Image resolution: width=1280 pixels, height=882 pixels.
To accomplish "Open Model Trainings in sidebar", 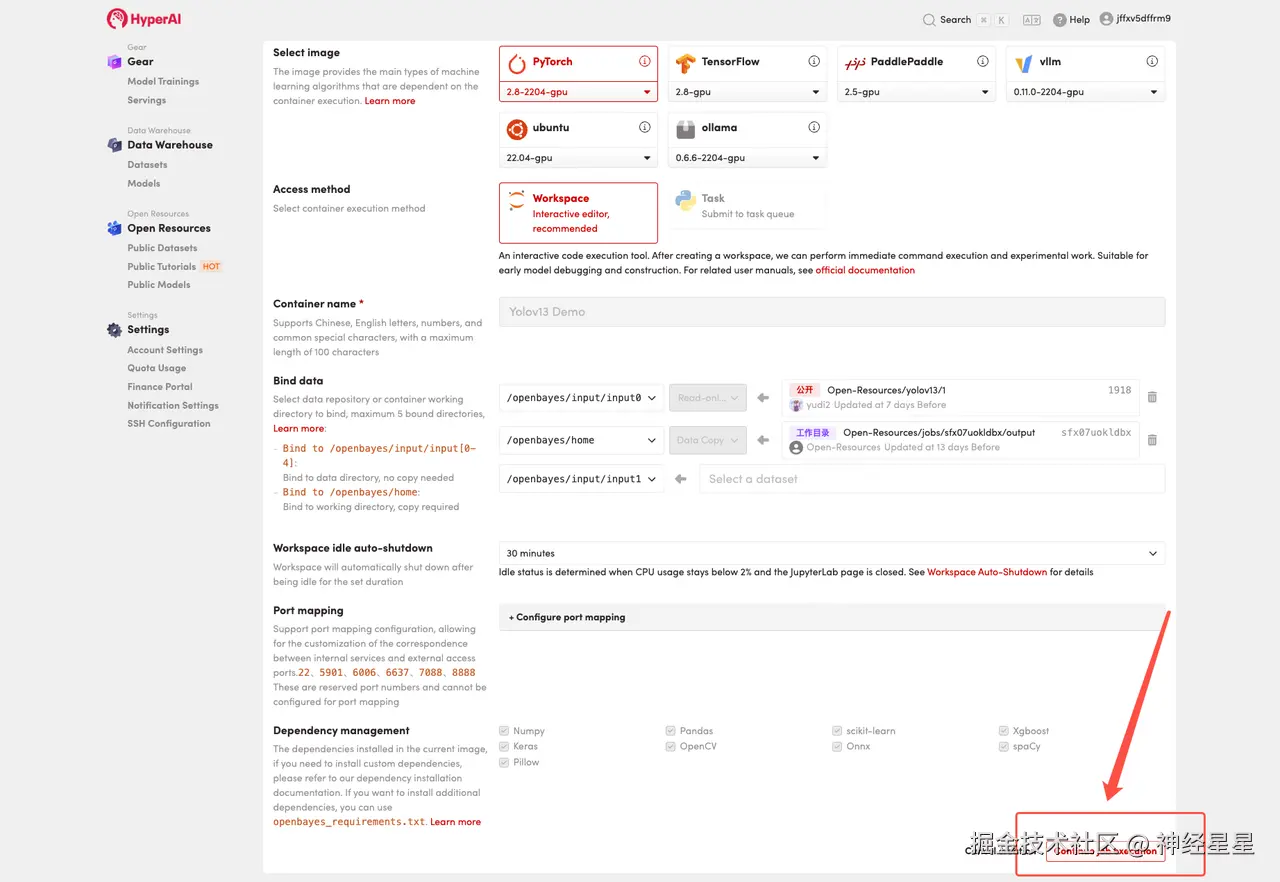I will pyautogui.click(x=163, y=82).
